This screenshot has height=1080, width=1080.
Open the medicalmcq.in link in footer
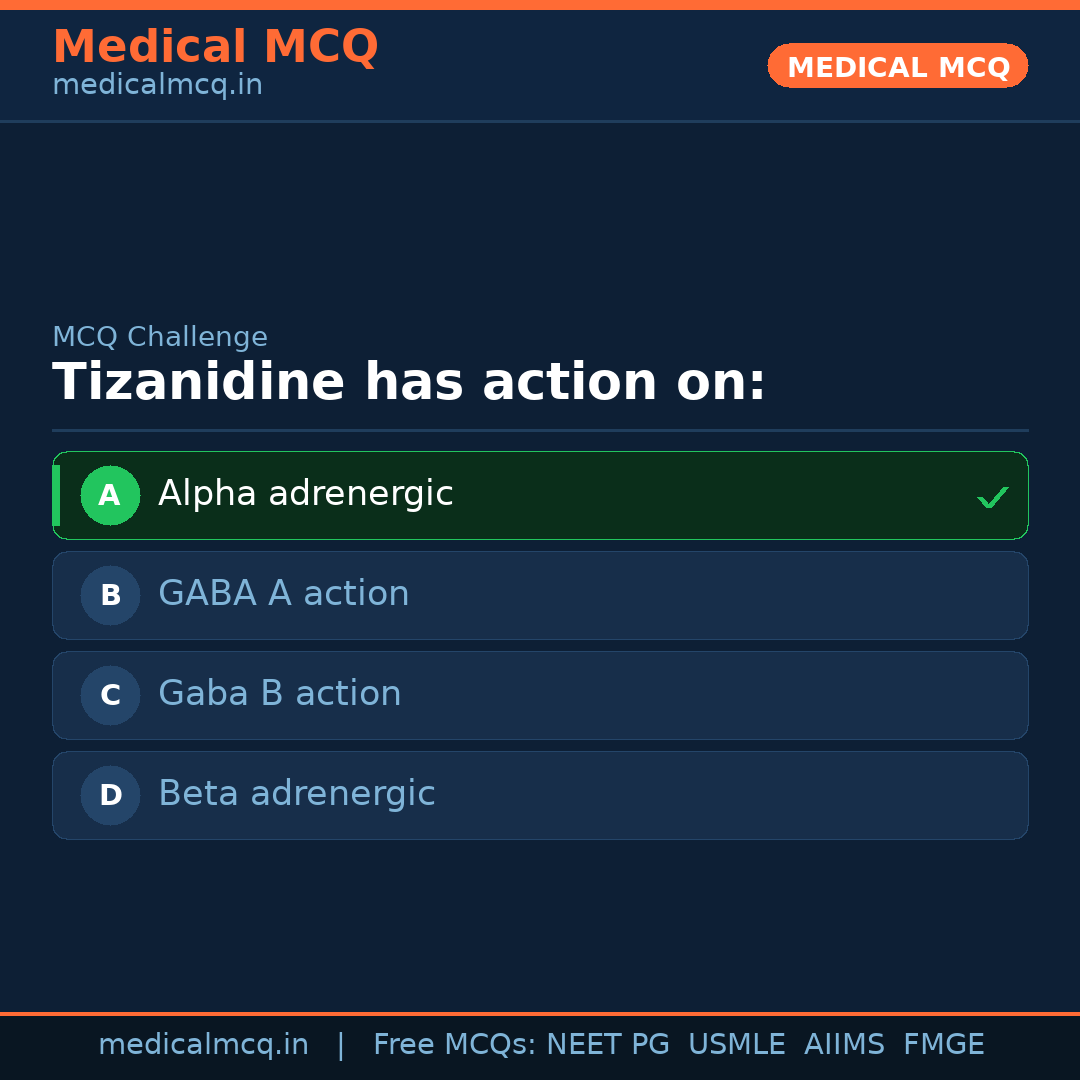[203, 1045]
